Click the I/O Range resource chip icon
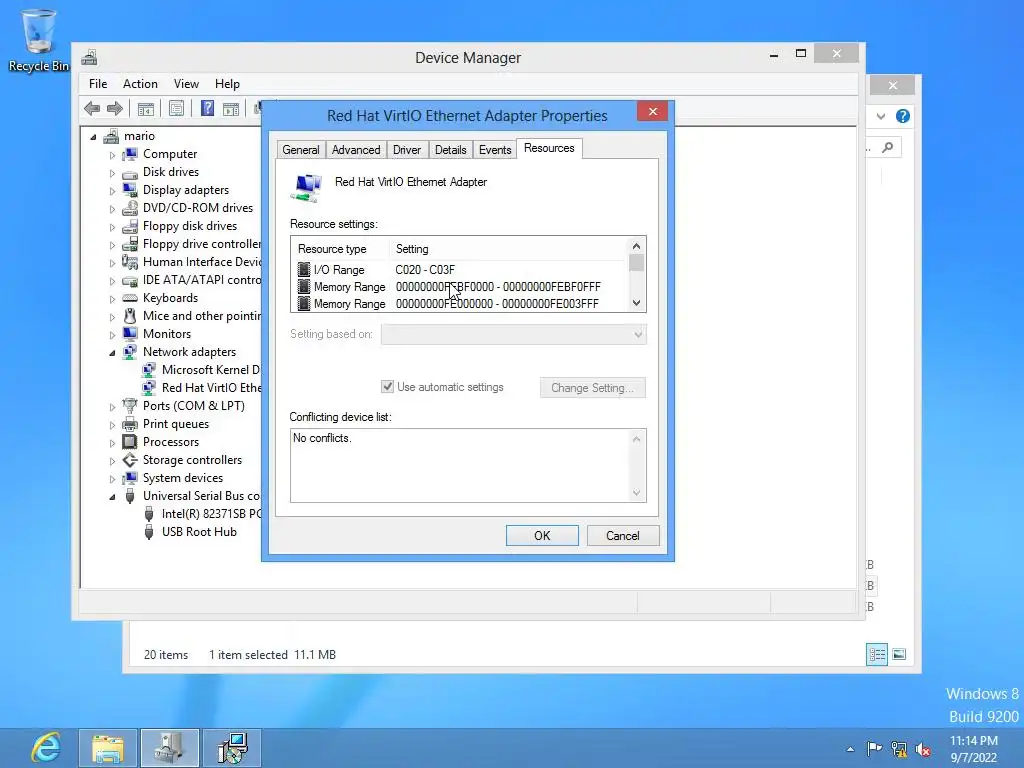This screenshot has width=1024, height=768. pos(304,270)
